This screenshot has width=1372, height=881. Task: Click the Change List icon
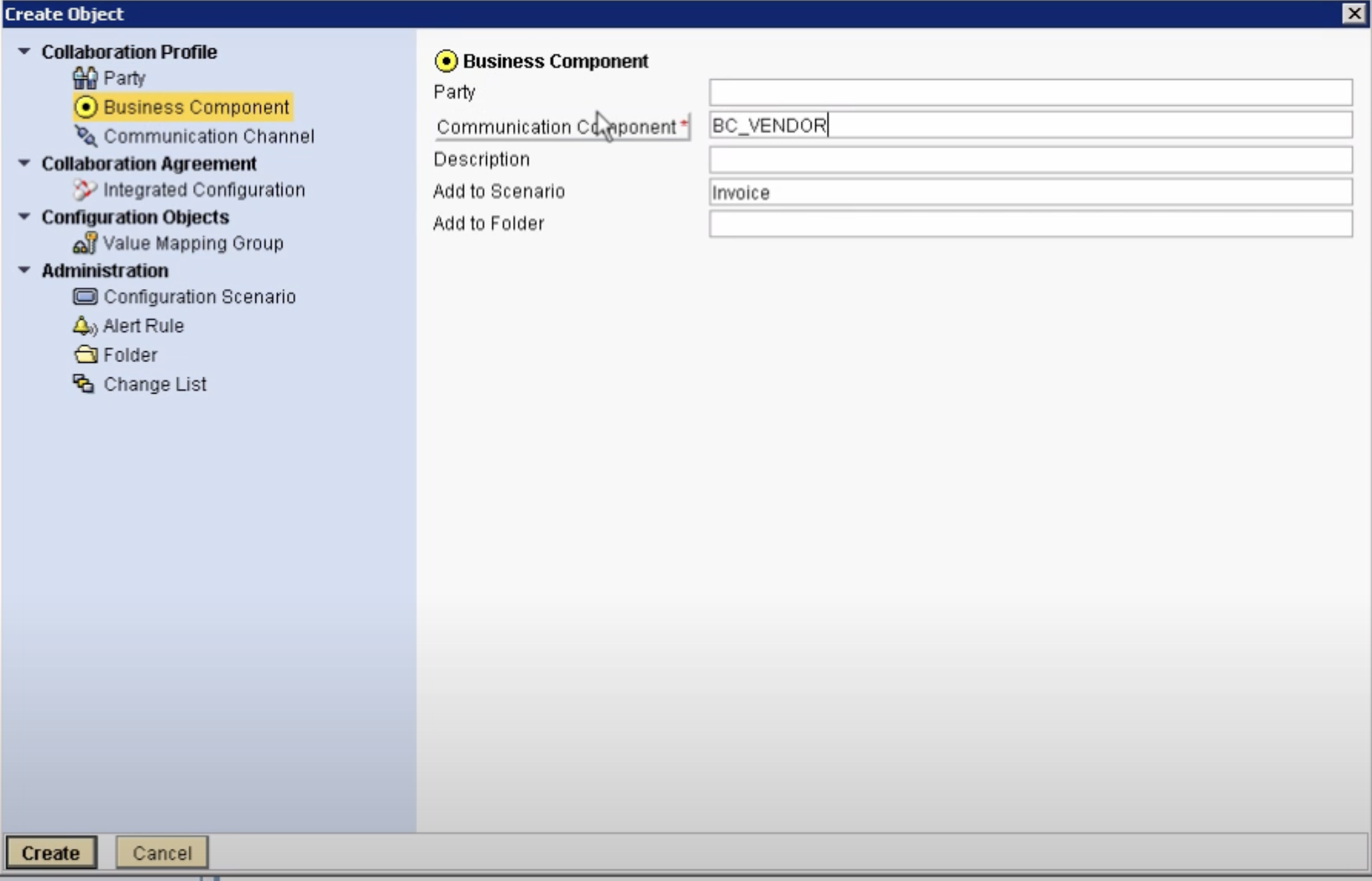(84, 384)
